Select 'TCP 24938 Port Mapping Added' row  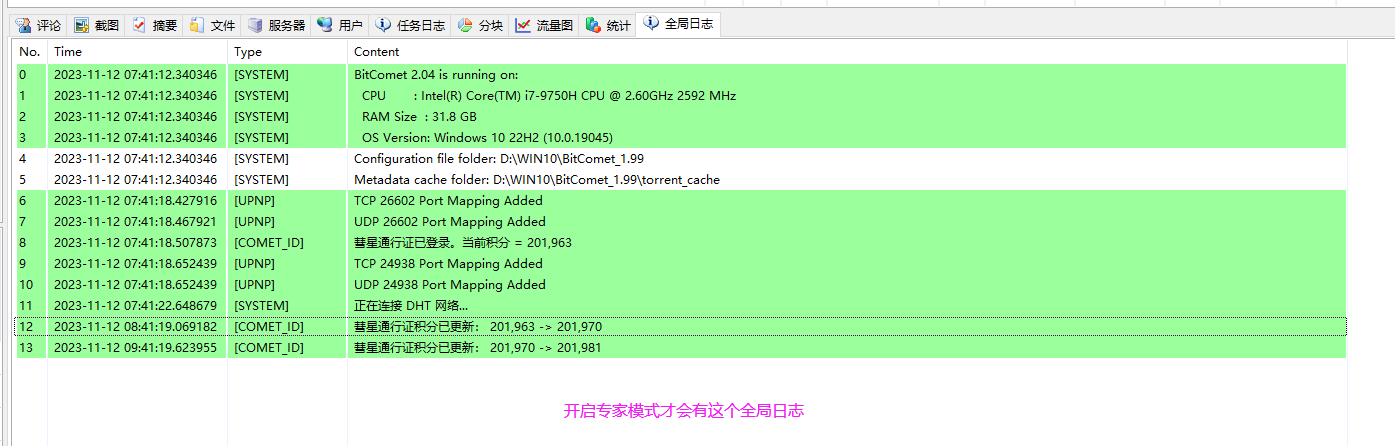click(681, 264)
